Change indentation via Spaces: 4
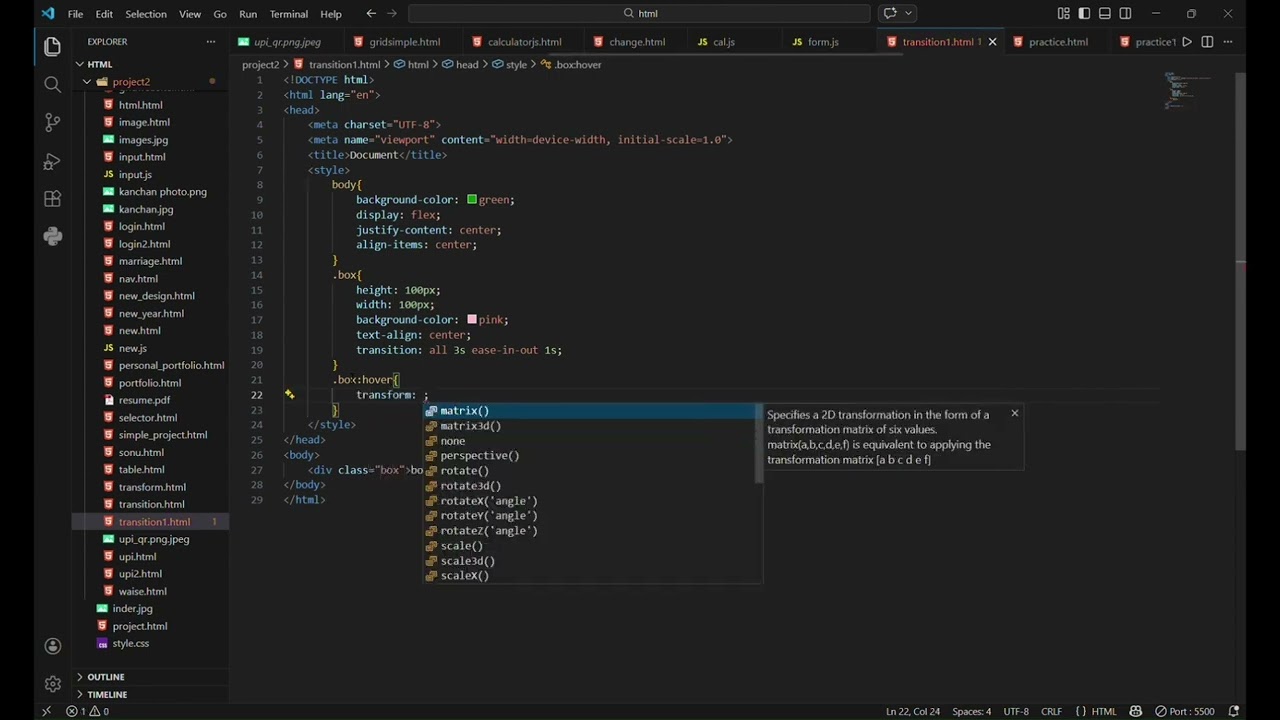 (971, 712)
